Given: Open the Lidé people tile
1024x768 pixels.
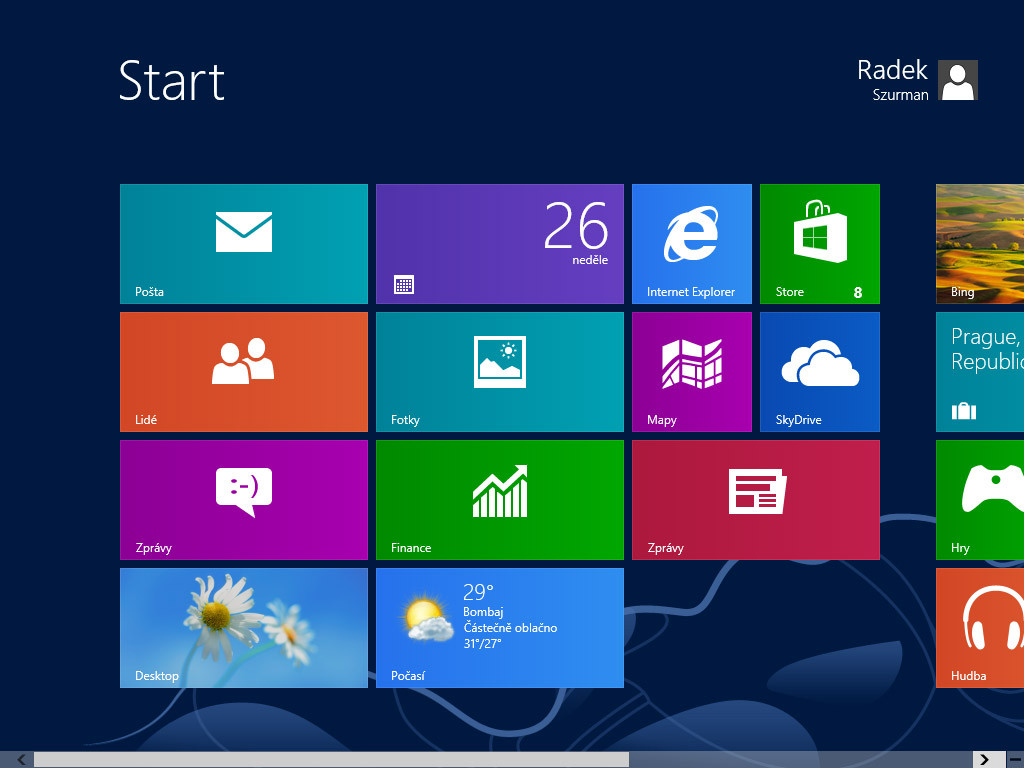Looking at the screenshot, I should (x=244, y=372).
